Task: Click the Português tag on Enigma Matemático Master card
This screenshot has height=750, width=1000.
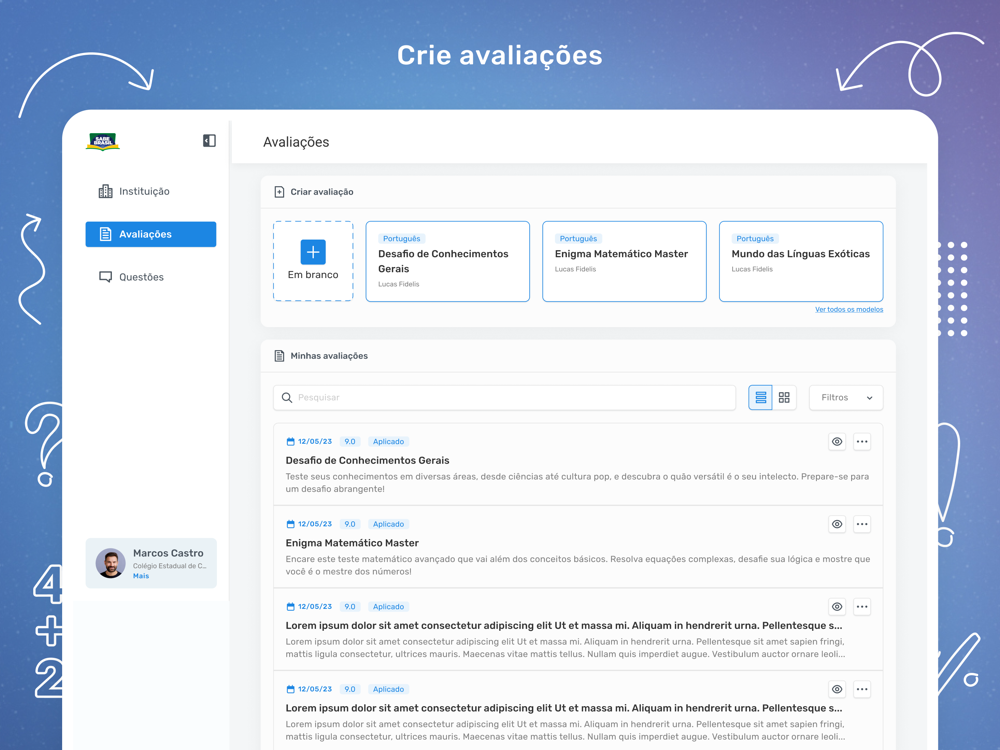Action: 578,239
